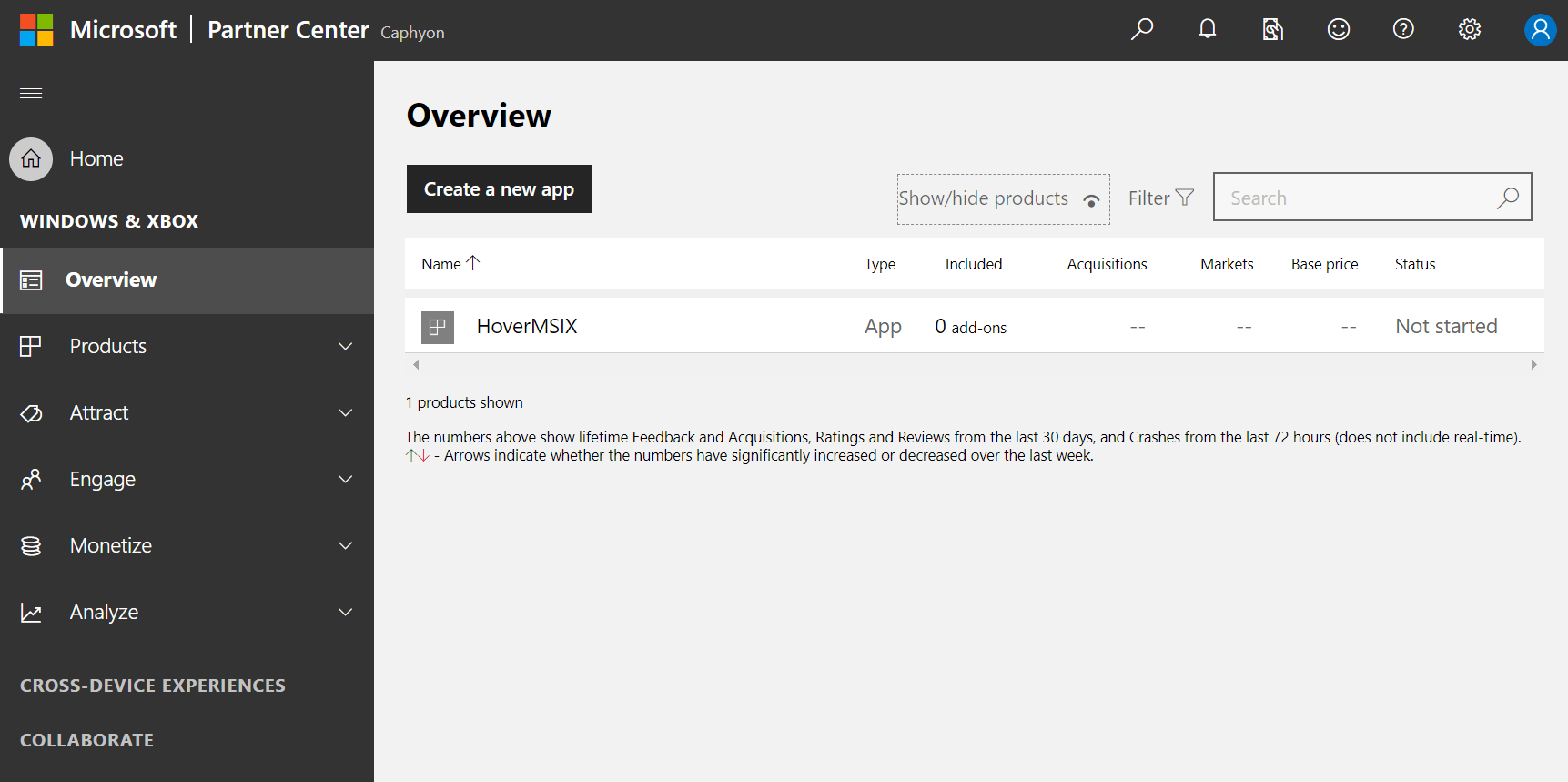Open Collaborate section
Screen dimensions: 1568x782
click(86, 740)
